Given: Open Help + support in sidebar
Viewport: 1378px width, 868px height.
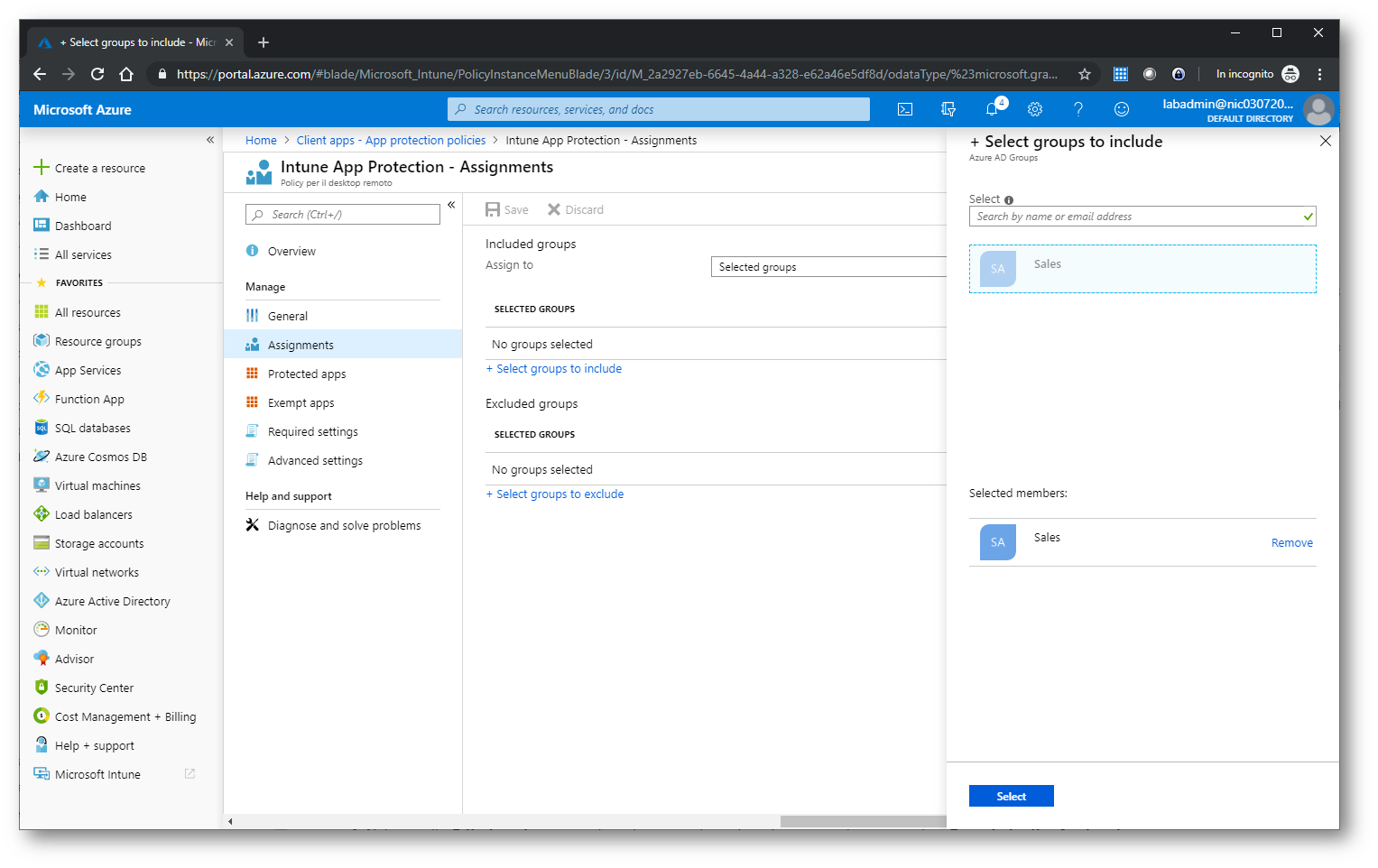Looking at the screenshot, I should coord(94,745).
